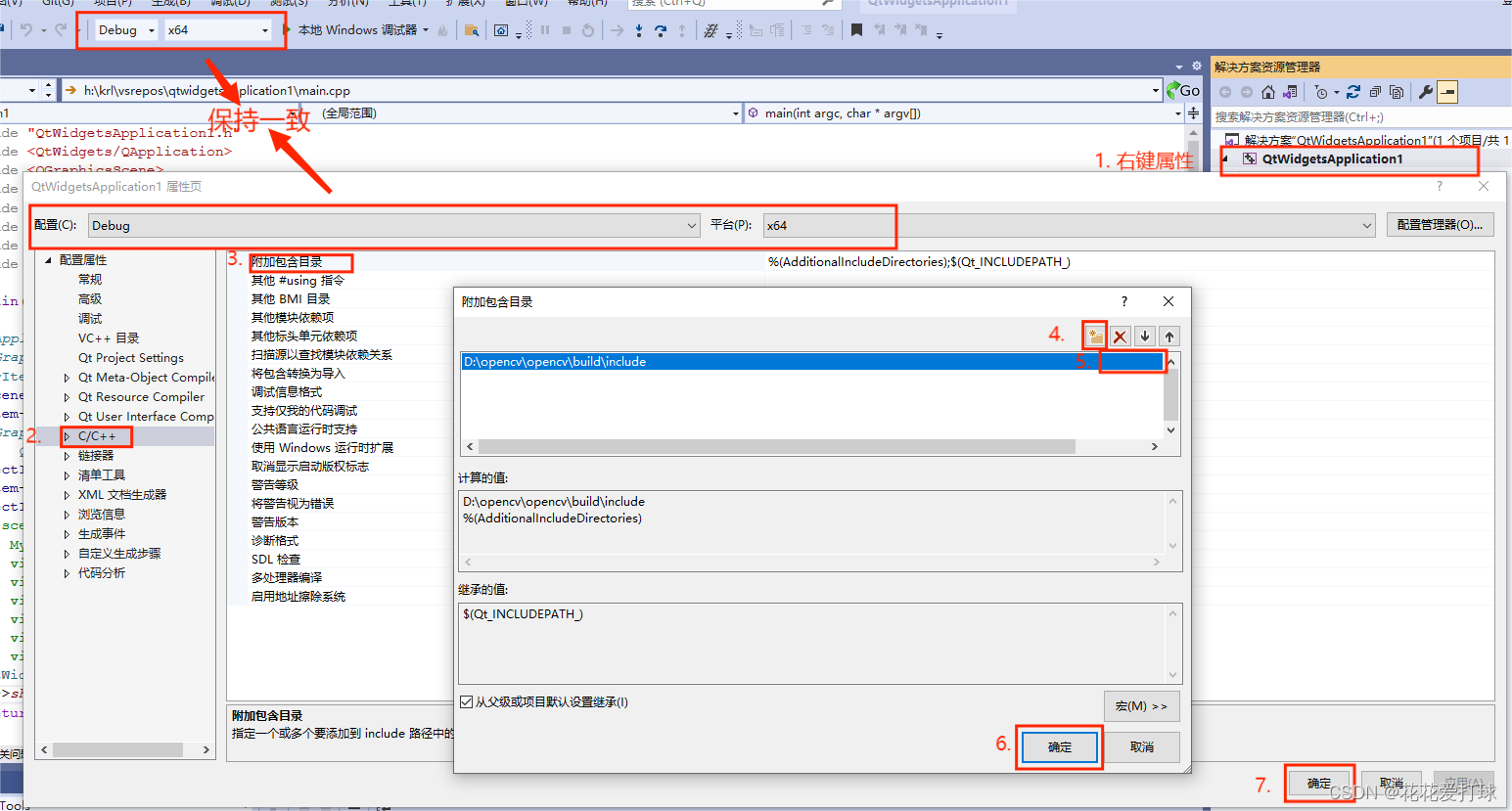
Task: Delete selected line with red X icon
Action: pos(1121,337)
